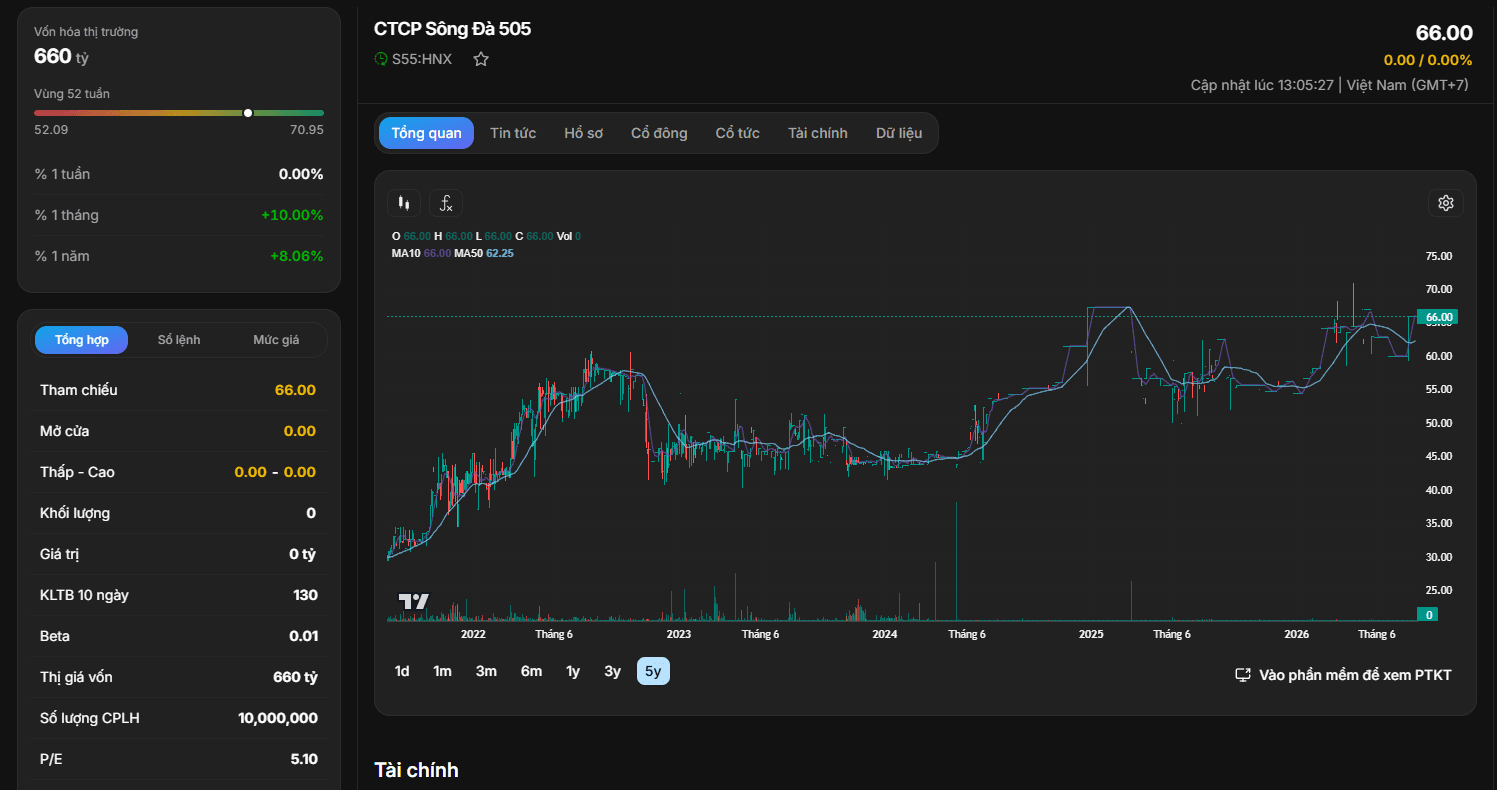Click the MA10 indicator legend
1497x790 pixels.
(421, 253)
